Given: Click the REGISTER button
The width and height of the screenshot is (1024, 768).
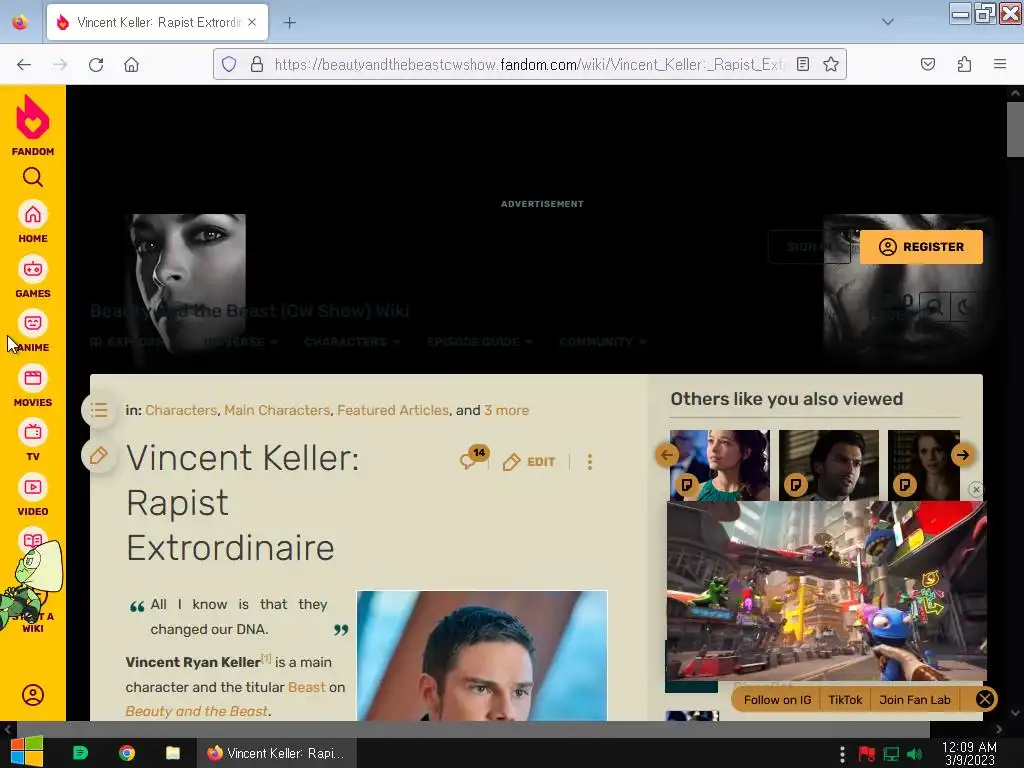Looking at the screenshot, I should point(921,247).
